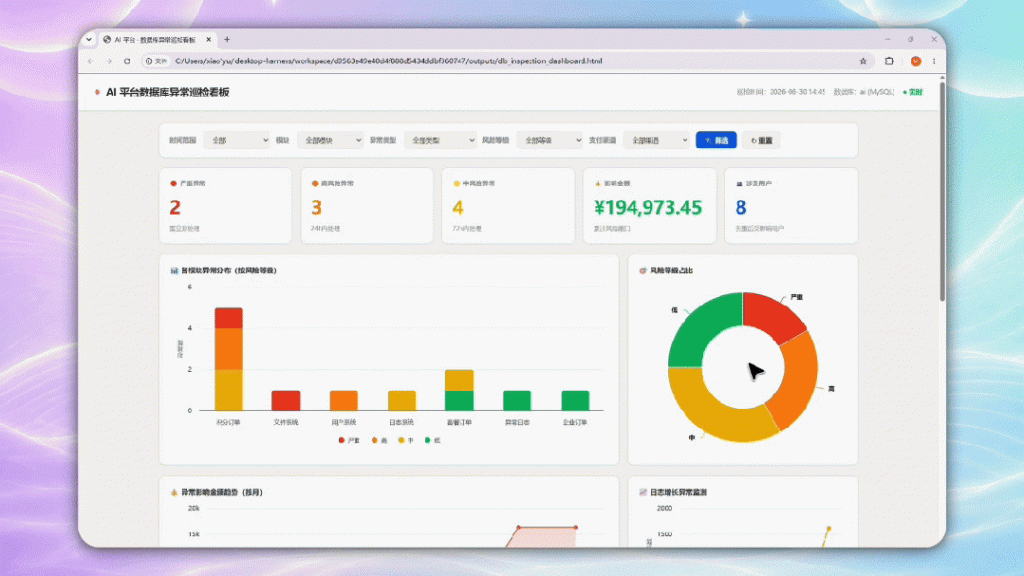Click the page vertical scrollbar thumb
Image resolution: width=1024 pixels, height=576 pixels.
[942, 189]
